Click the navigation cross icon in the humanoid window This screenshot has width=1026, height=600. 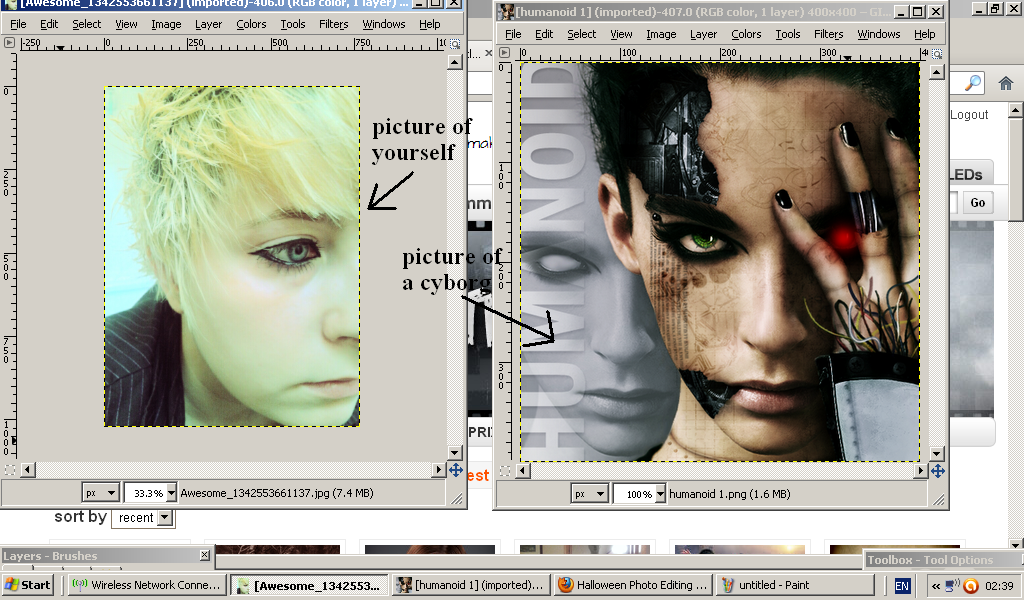(x=937, y=470)
